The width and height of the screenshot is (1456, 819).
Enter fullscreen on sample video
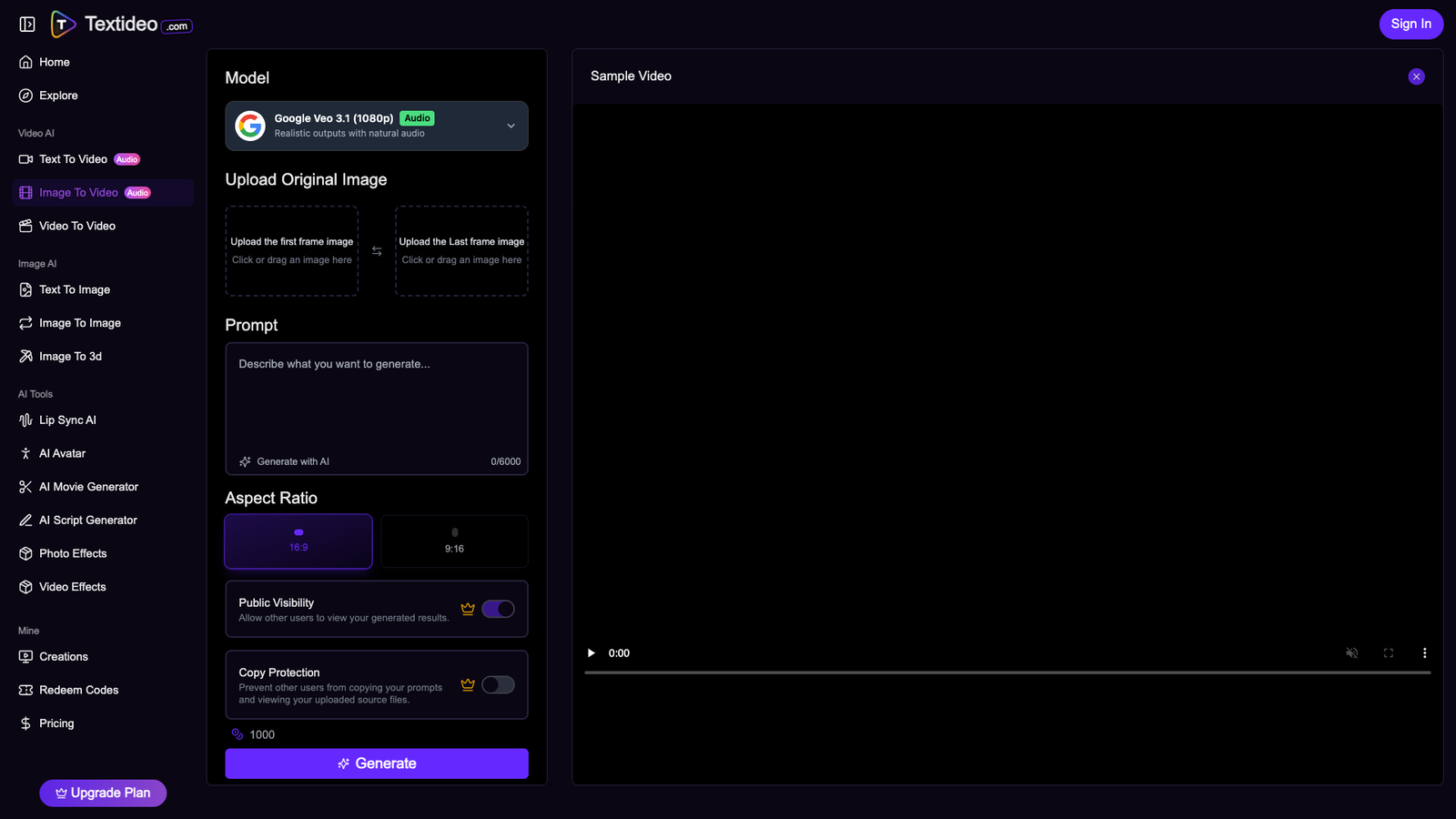coord(1389,652)
